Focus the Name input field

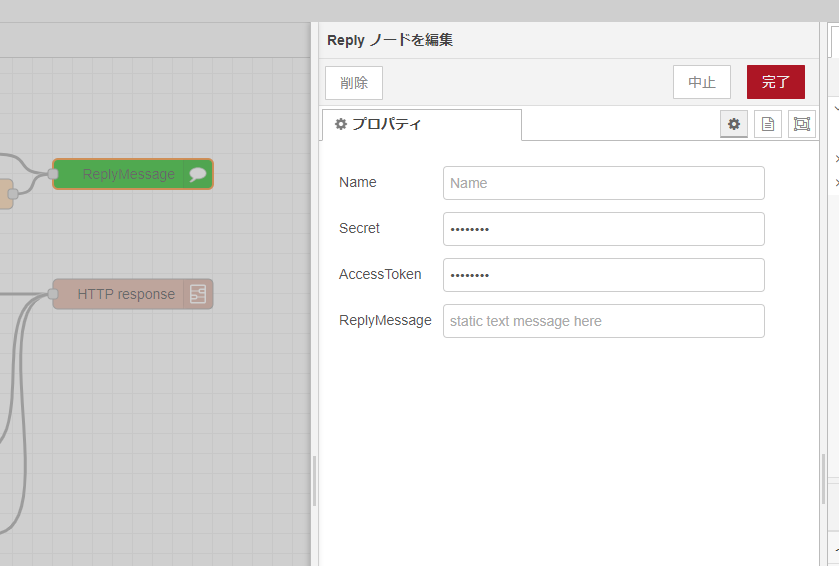click(x=603, y=183)
